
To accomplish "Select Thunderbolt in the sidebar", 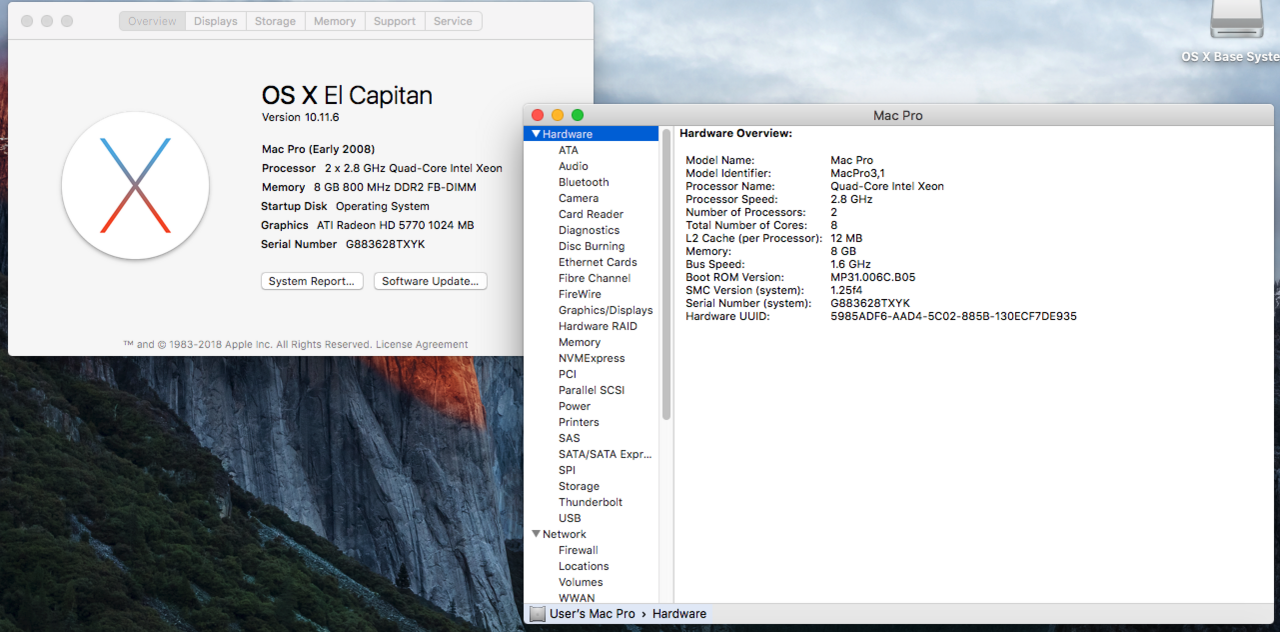I will [x=591, y=502].
